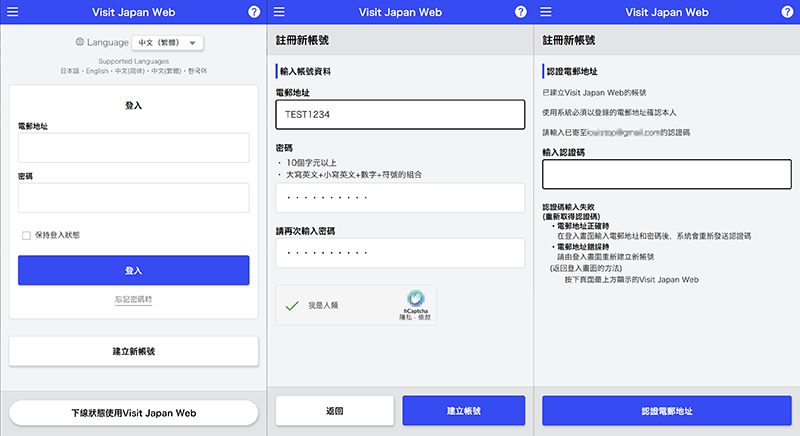Click the blue 登入 button
Image resolution: width=800 pixels, height=436 pixels.
134,270
